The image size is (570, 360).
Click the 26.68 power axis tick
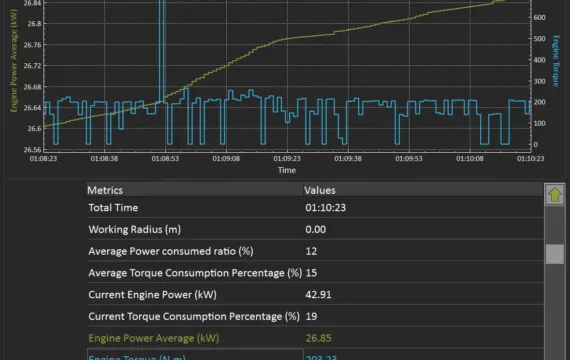click(x=33, y=87)
